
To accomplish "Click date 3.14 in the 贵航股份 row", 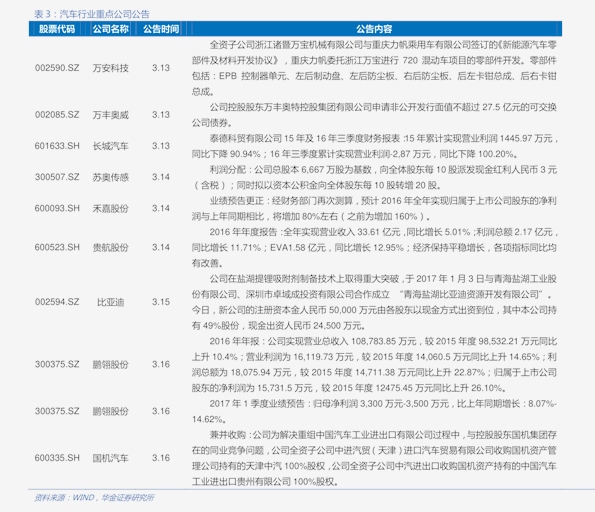I will (161, 247).
